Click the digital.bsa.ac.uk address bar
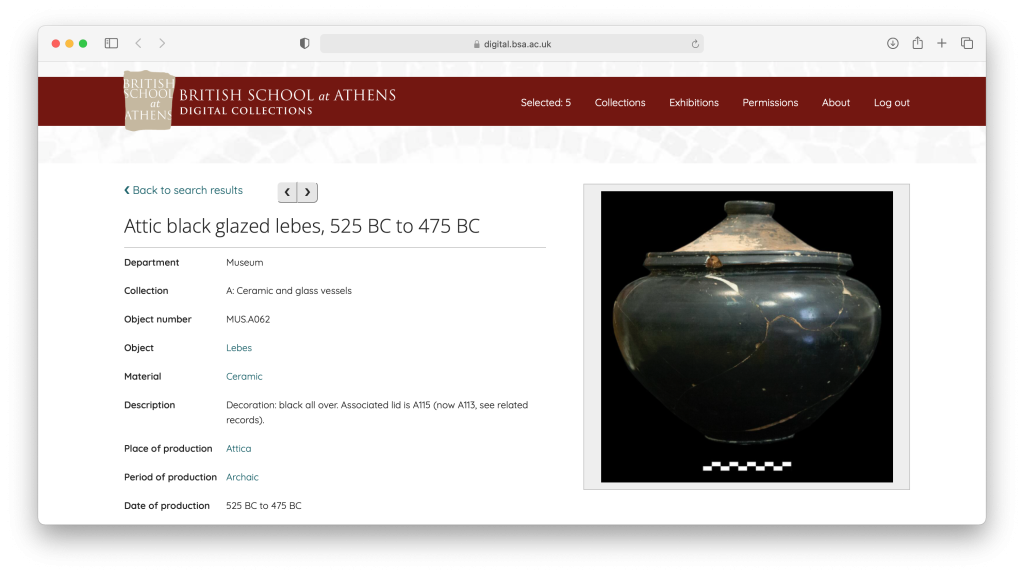The width and height of the screenshot is (1024, 575). [511, 44]
